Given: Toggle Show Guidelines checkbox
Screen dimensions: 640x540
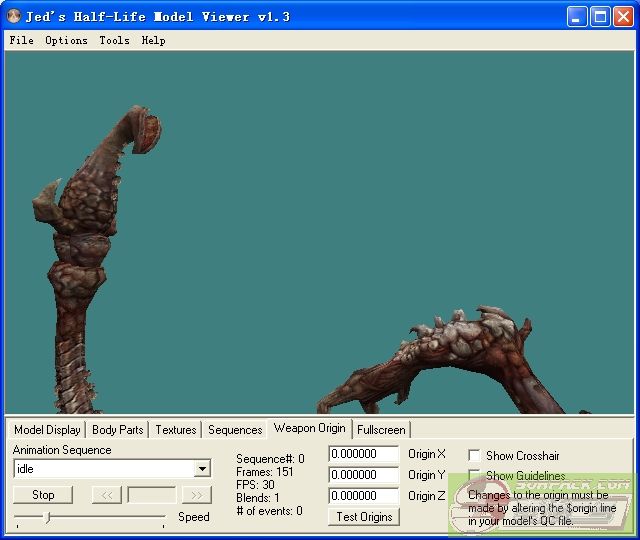Looking at the screenshot, I should [475, 475].
